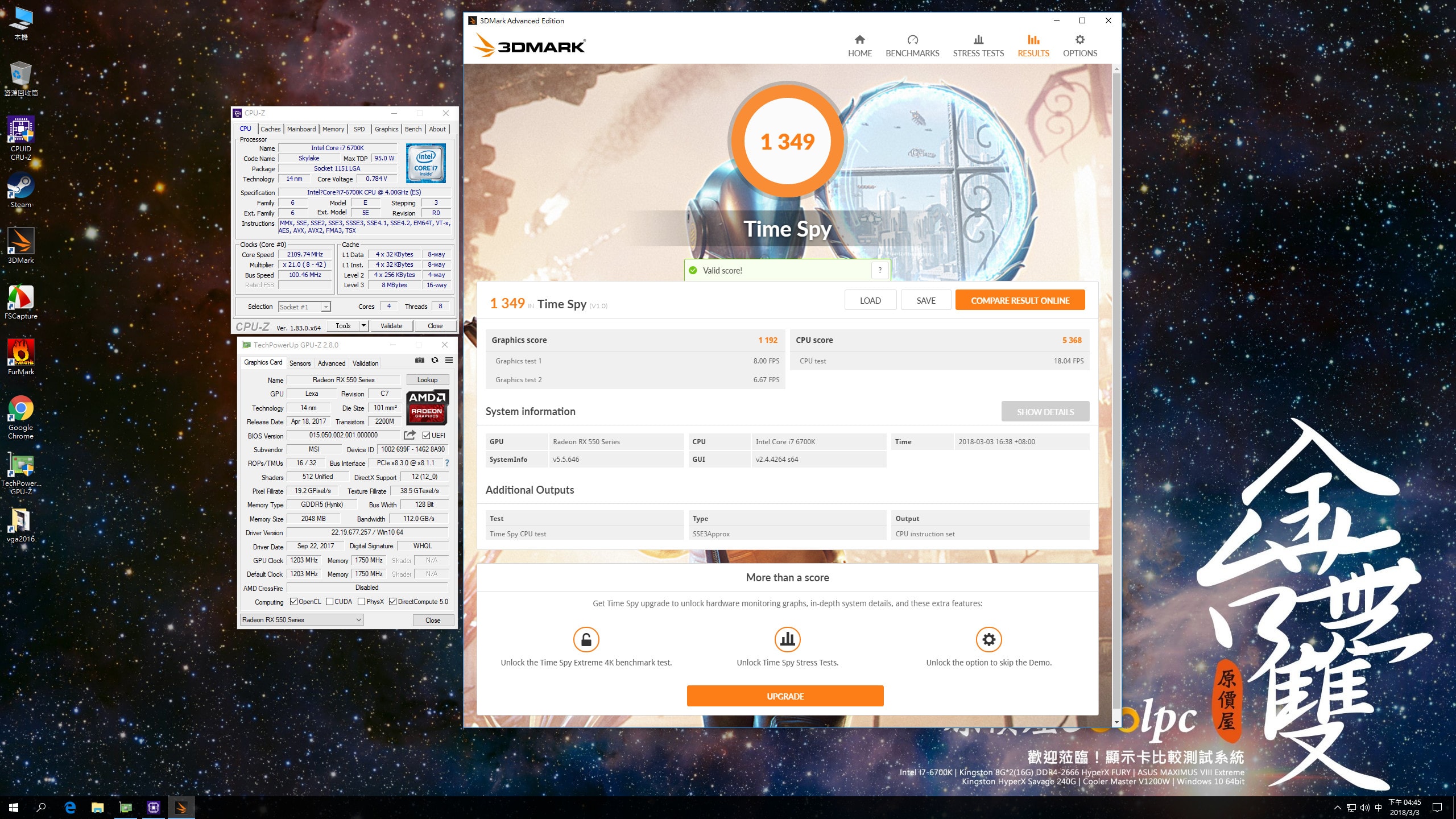Open the Radeon RX 550 Series GPU dropdown
The image size is (1456, 819).
click(301, 620)
